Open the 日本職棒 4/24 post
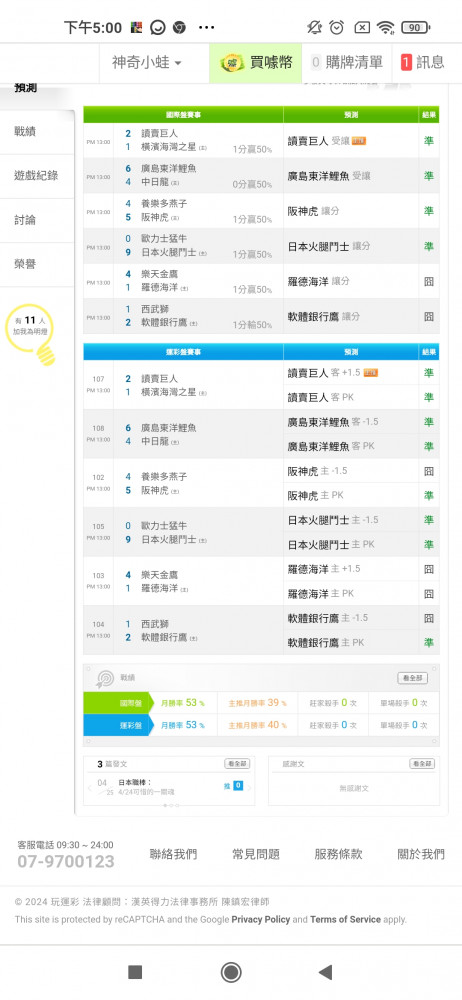The width and height of the screenshot is (462, 1000). point(146,787)
